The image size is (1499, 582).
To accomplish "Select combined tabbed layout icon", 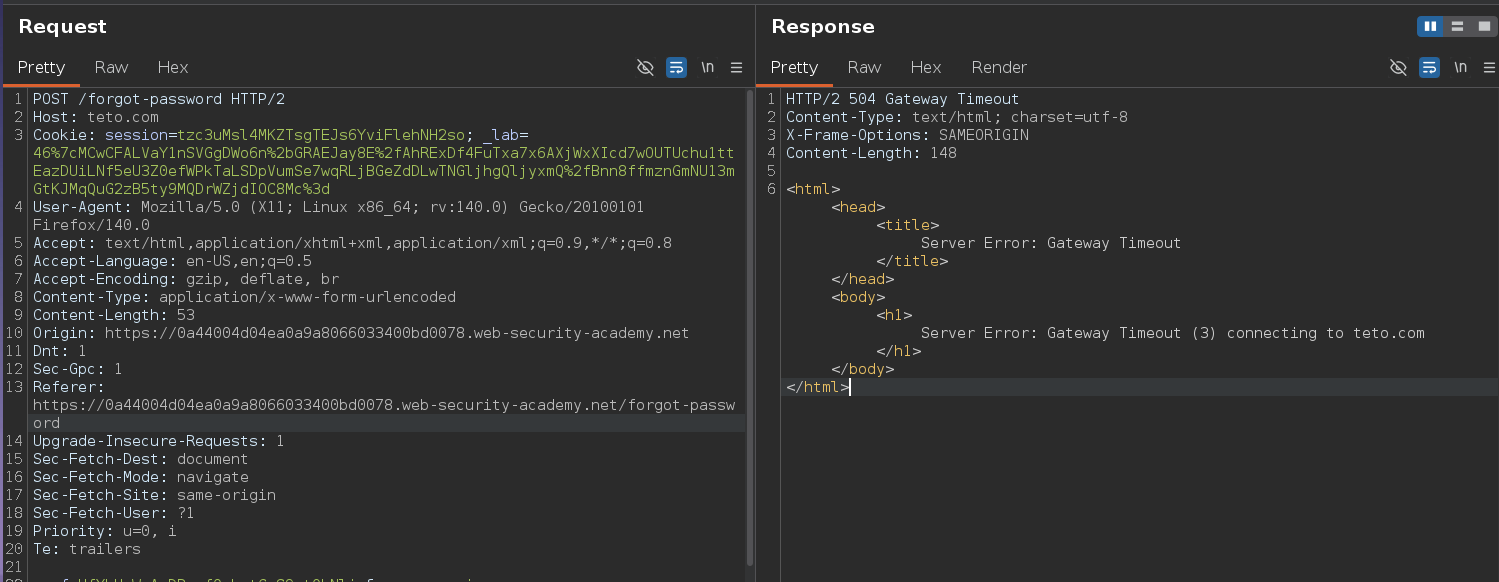I will point(1483,26).
